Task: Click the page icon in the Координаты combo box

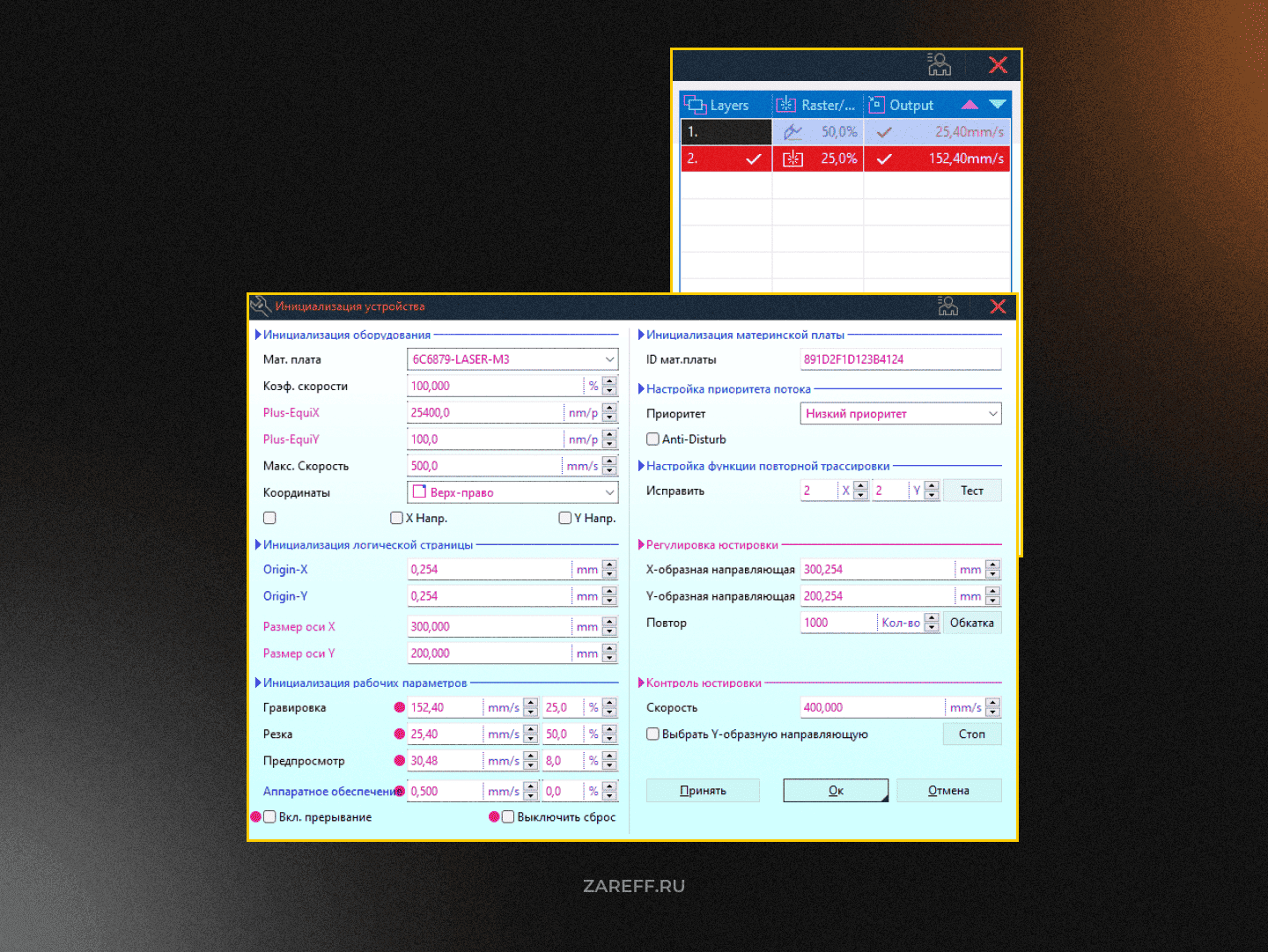Action: [420, 491]
